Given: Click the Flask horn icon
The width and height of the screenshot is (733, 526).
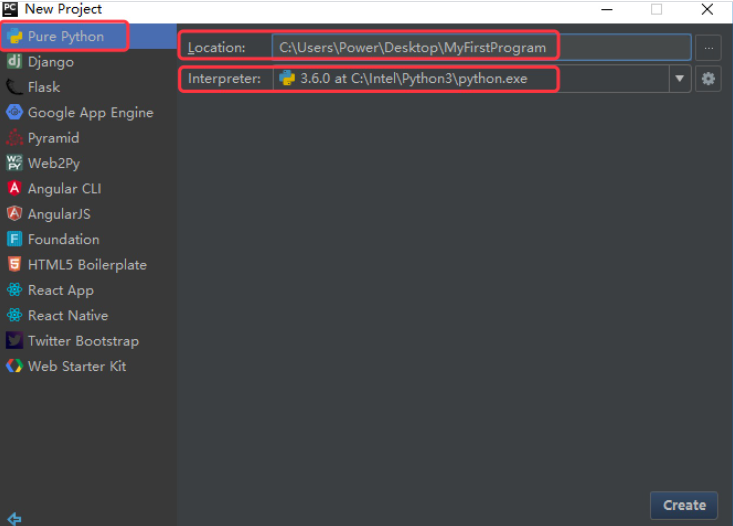Looking at the screenshot, I should pyautogui.click(x=14, y=87).
